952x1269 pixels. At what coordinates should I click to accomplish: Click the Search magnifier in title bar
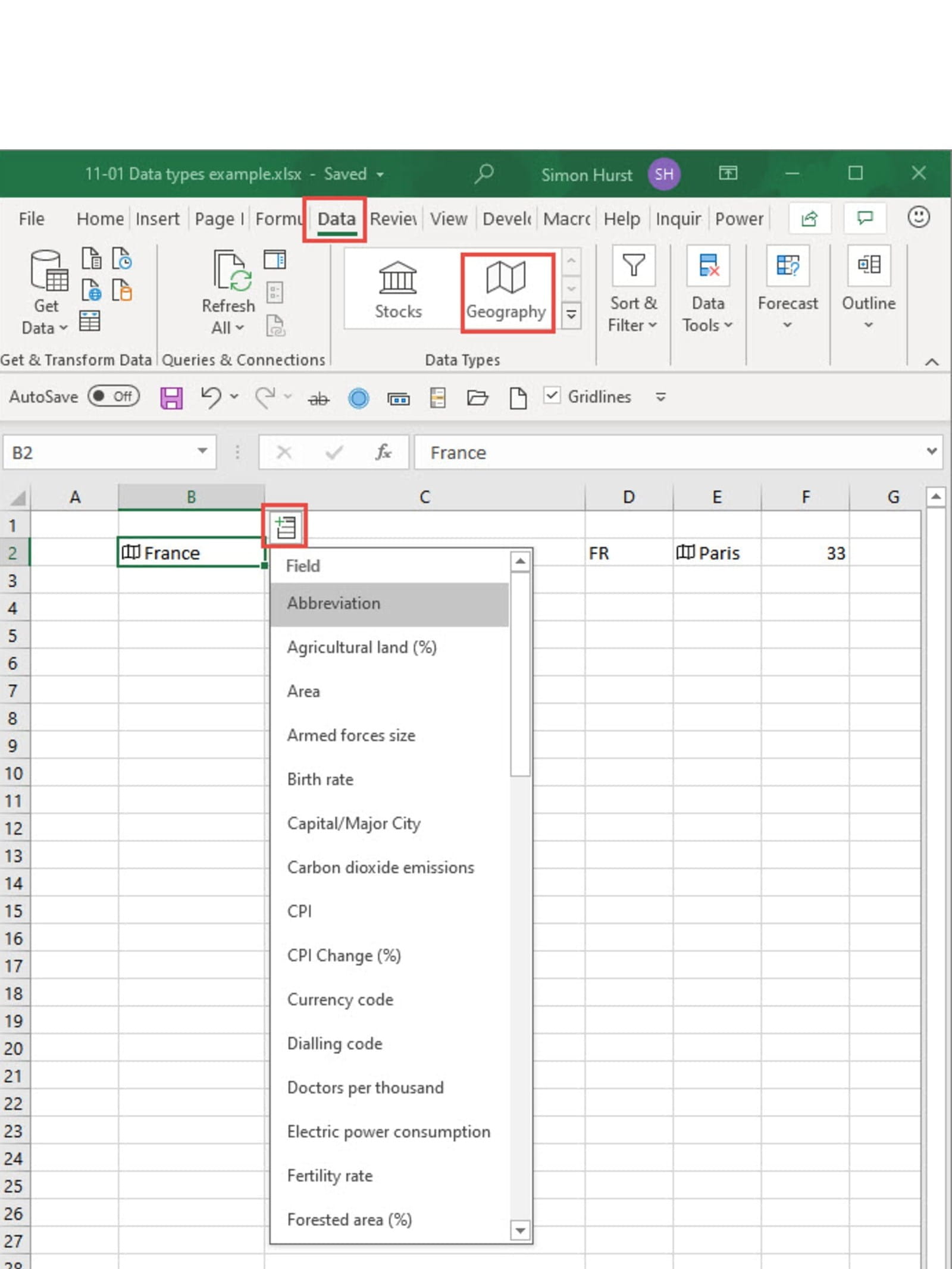pyautogui.click(x=484, y=174)
